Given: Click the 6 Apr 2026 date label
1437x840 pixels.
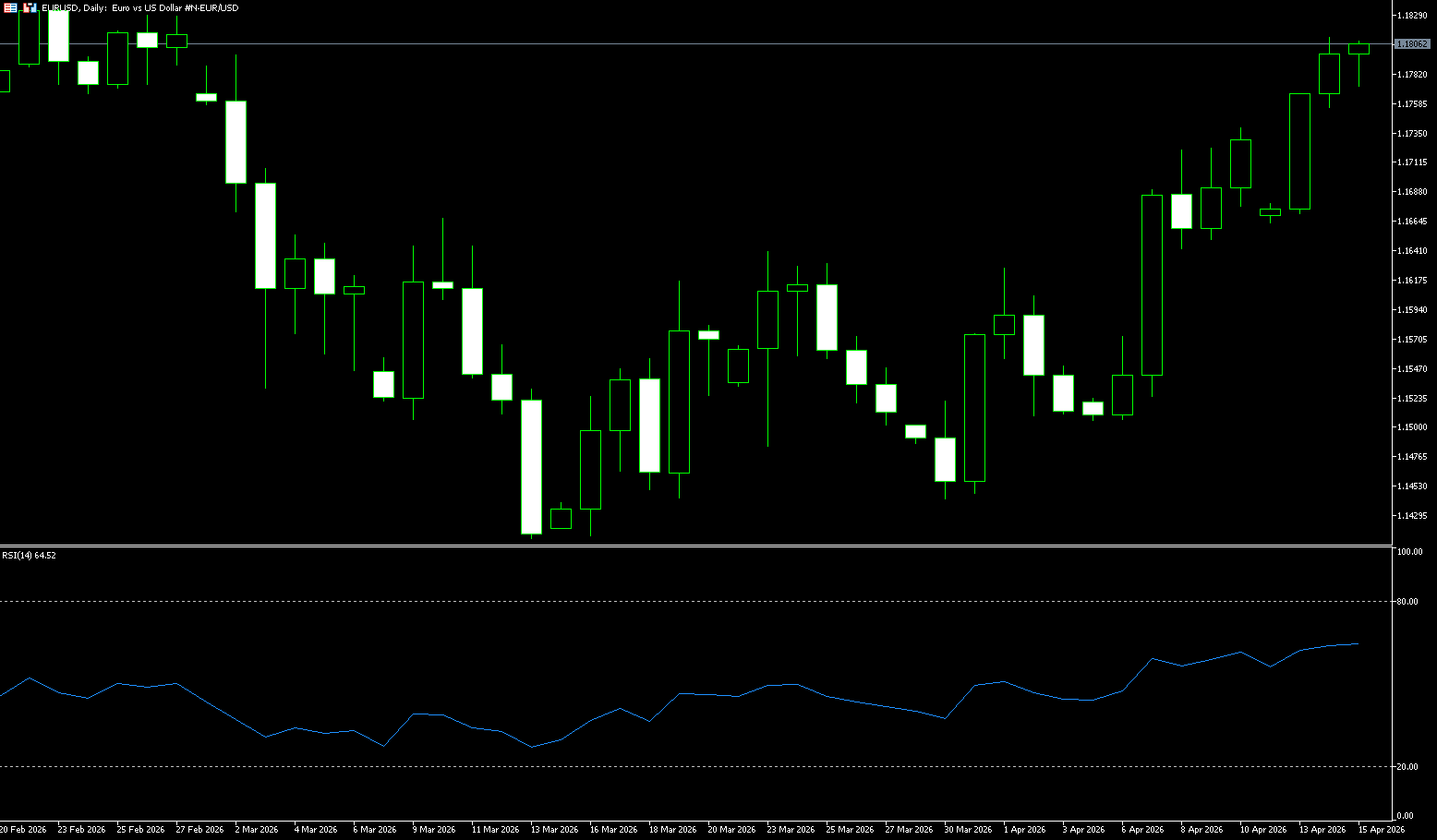Looking at the screenshot, I should (x=1141, y=830).
